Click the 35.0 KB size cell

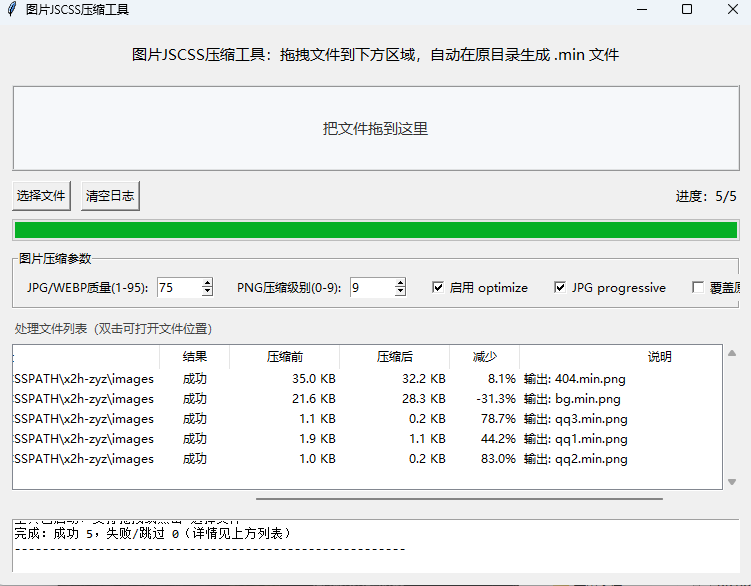(x=314, y=379)
